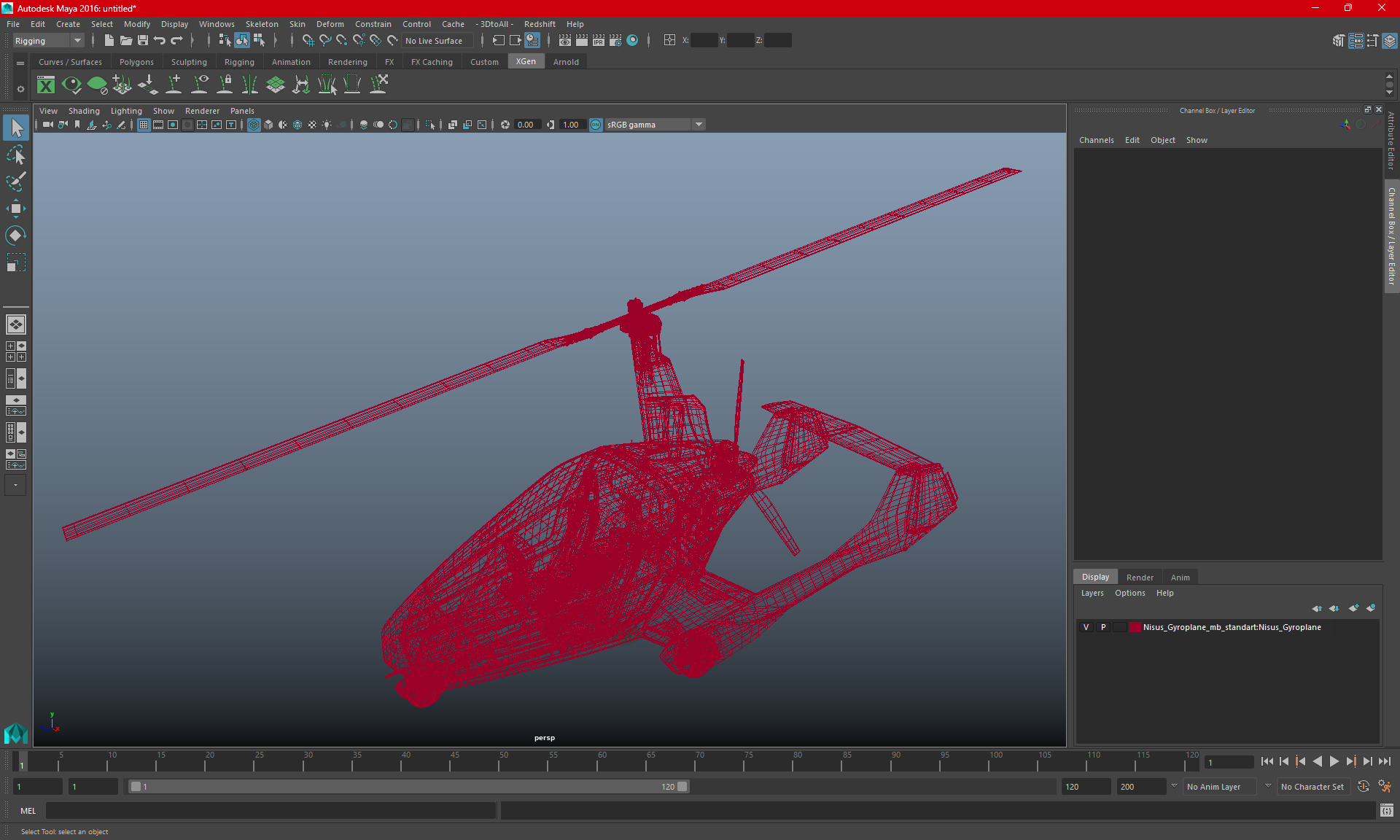Click create layer from selected icon
Viewport: 1400px width, 840px height.
point(1371,608)
